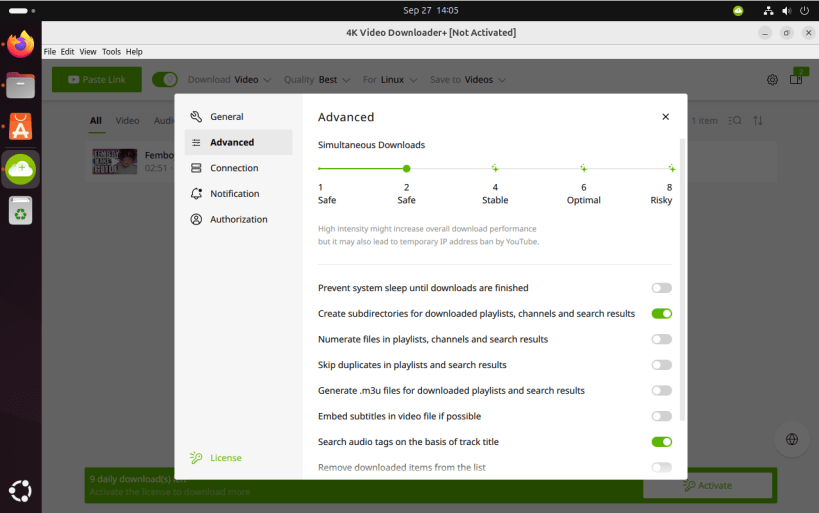Open the Files manager from dock
This screenshot has height=513, width=819.
20,85
